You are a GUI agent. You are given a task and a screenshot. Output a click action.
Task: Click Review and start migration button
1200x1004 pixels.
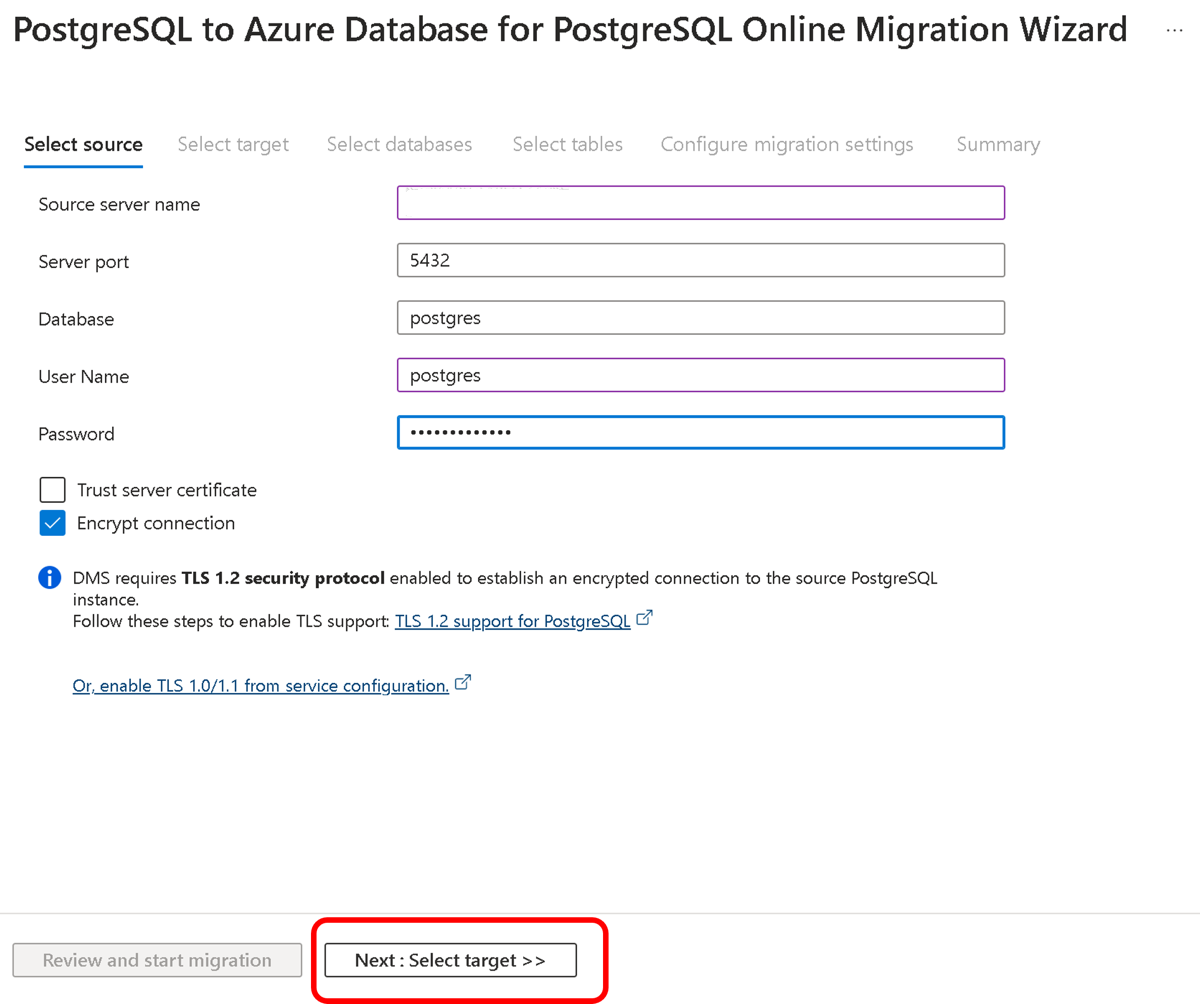coord(157,960)
